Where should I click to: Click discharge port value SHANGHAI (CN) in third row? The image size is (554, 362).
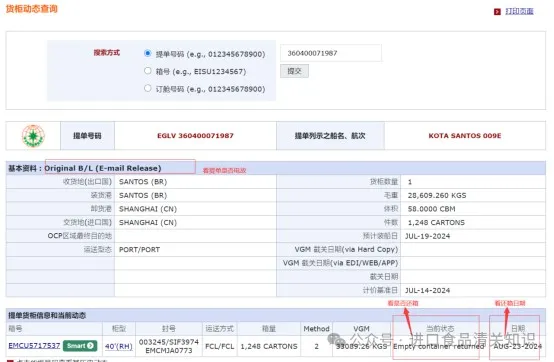click(148, 209)
